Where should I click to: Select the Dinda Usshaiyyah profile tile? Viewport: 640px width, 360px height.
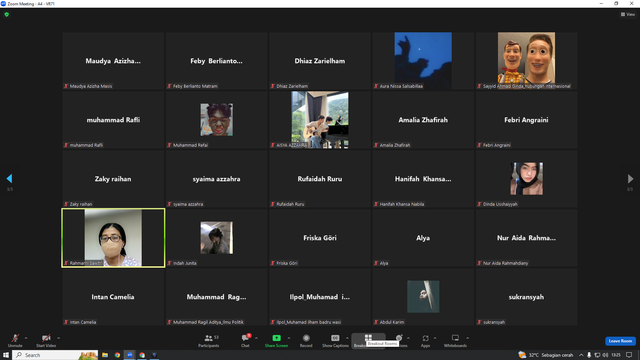(526, 179)
